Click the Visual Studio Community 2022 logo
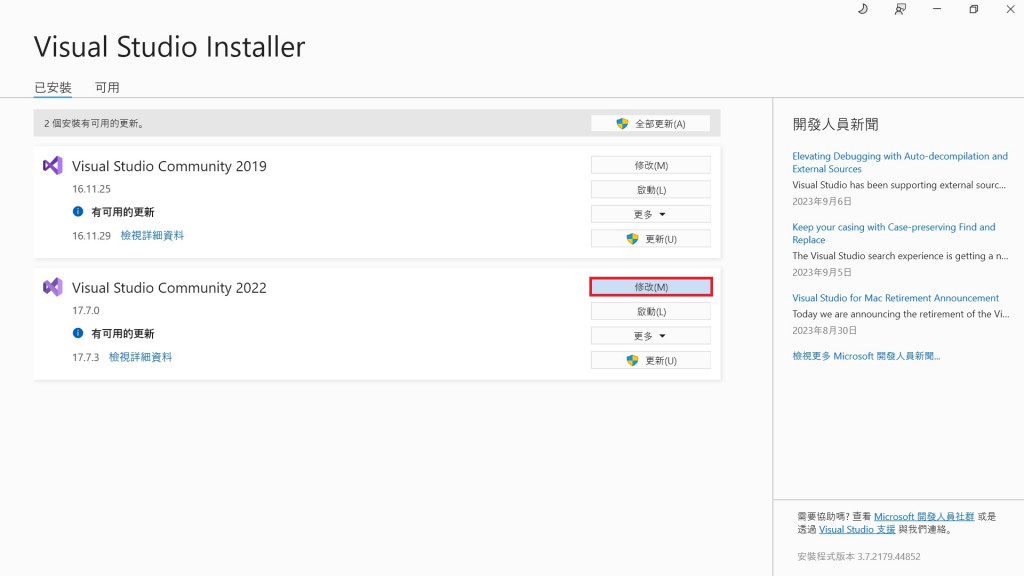This screenshot has height=576, width=1024. coord(53,287)
